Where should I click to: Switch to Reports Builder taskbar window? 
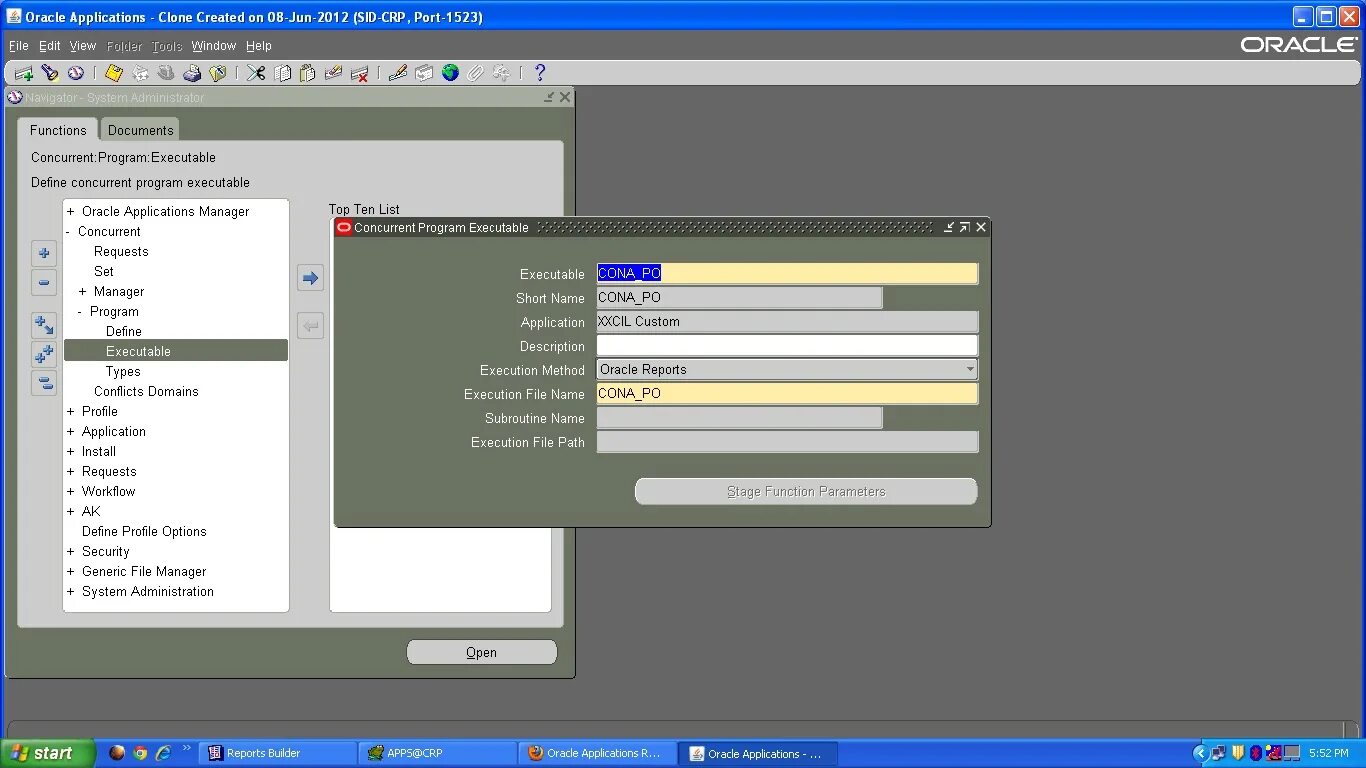point(277,753)
